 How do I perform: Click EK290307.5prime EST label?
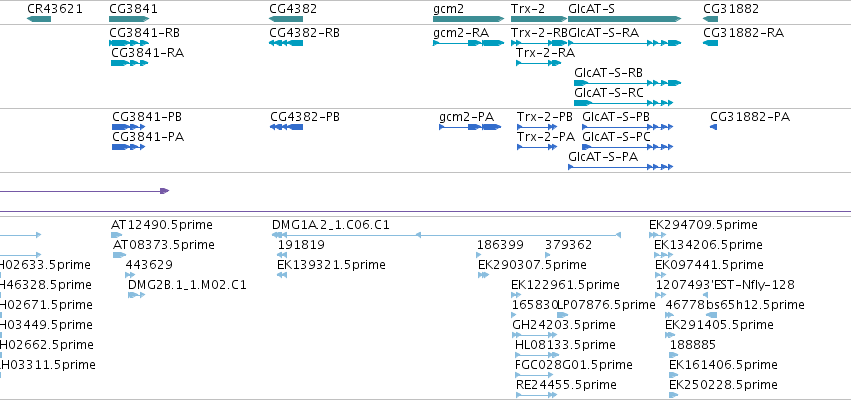(x=532, y=265)
